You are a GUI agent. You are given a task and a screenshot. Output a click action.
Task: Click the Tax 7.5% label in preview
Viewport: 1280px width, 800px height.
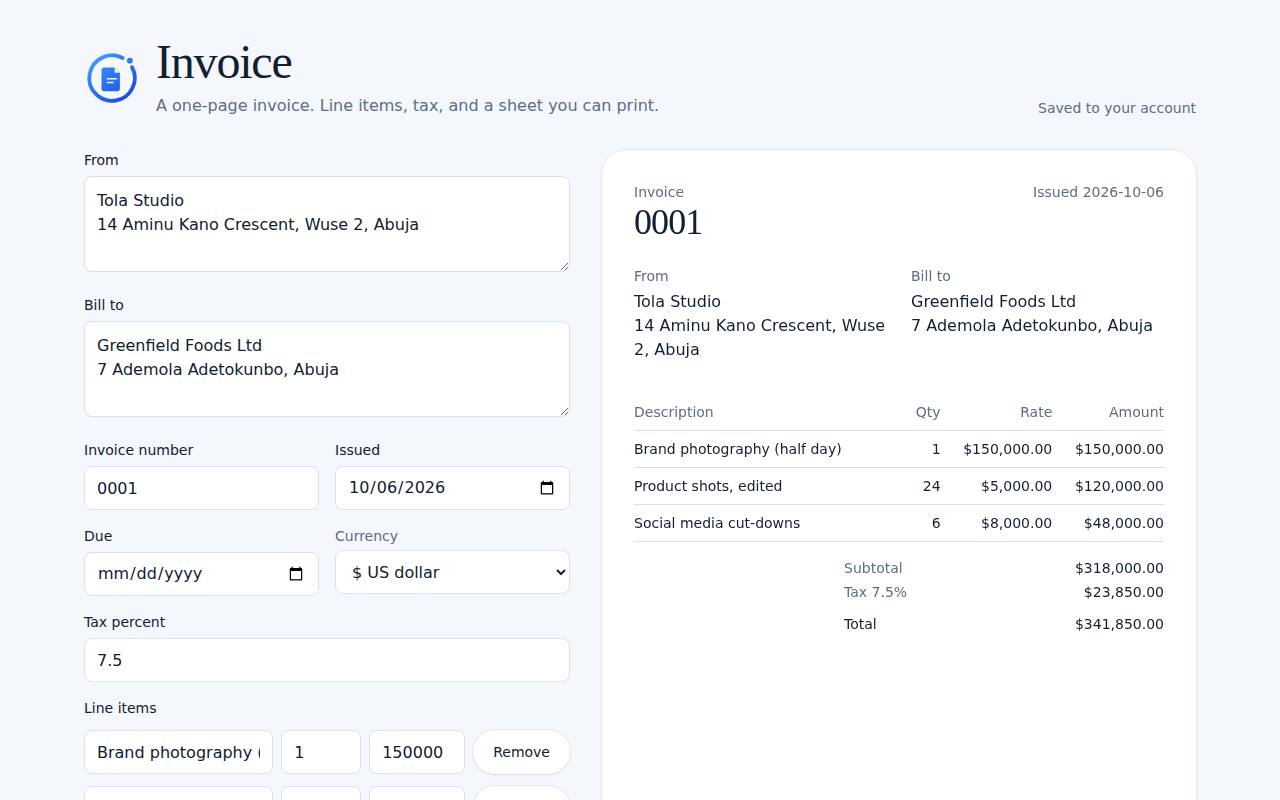[x=875, y=592]
